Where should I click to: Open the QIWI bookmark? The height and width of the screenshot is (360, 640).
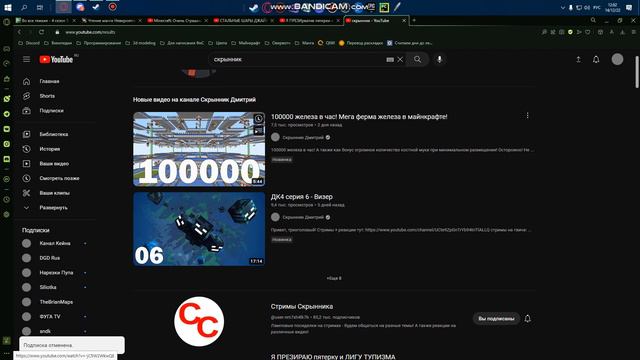[327, 43]
